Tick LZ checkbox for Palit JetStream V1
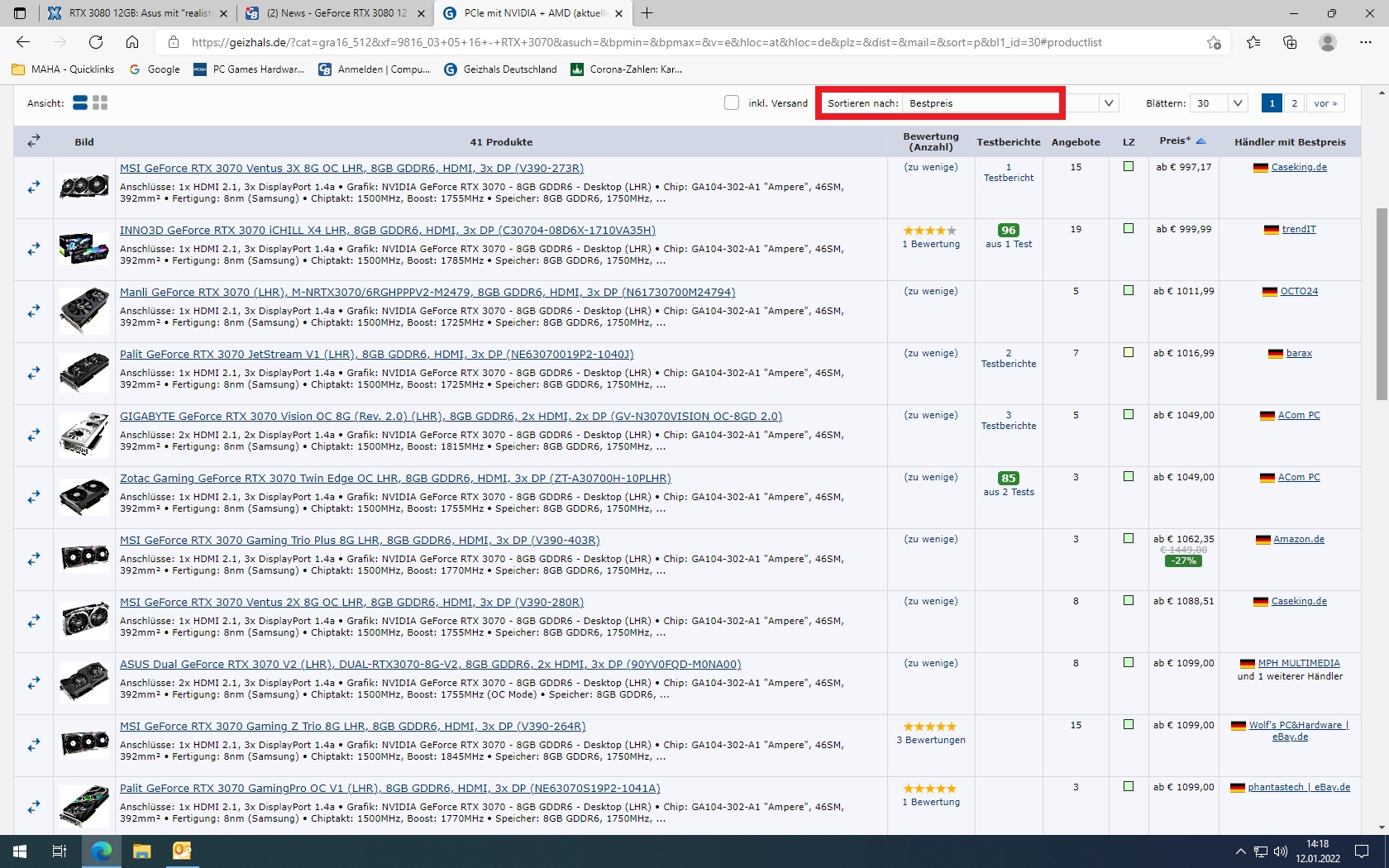1389x868 pixels. coord(1129,352)
